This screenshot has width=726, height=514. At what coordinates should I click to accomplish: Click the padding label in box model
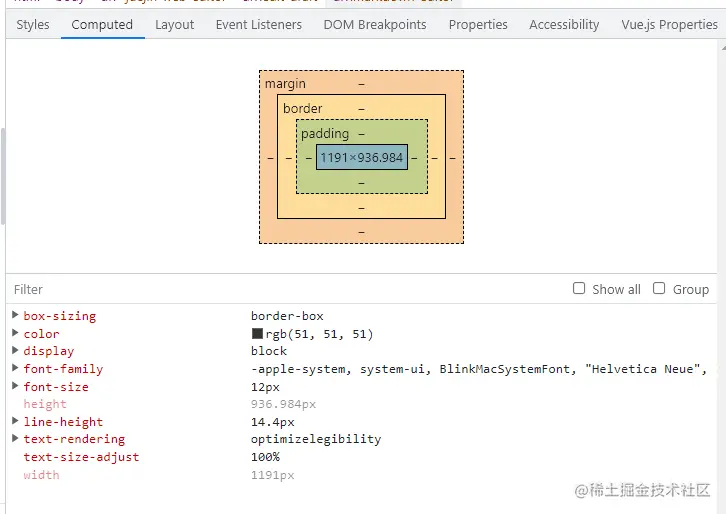[x=325, y=133]
